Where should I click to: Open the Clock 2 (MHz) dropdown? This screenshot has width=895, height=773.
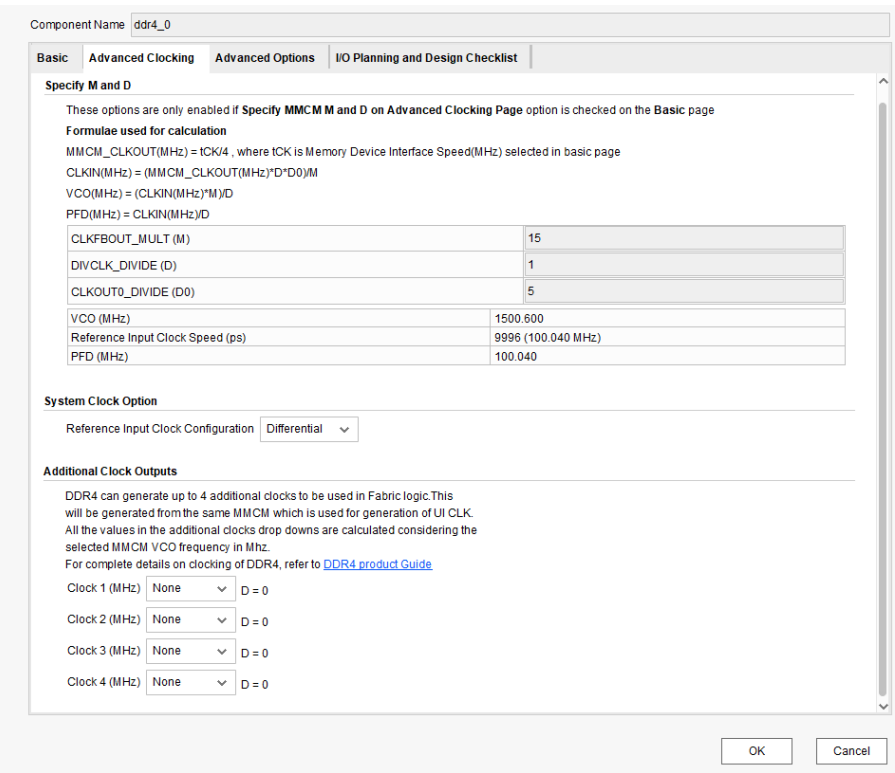(191, 620)
